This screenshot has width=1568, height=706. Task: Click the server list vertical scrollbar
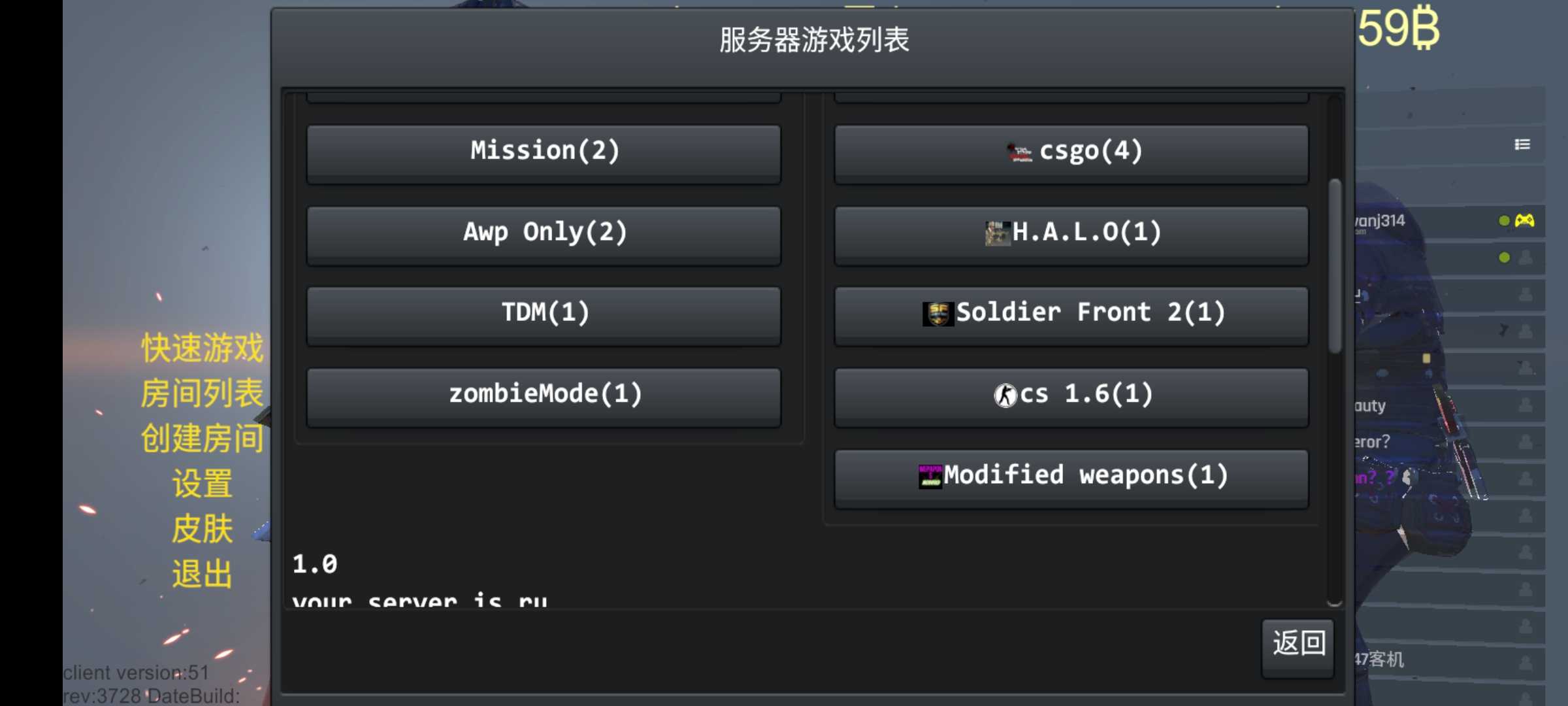click(1335, 265)
